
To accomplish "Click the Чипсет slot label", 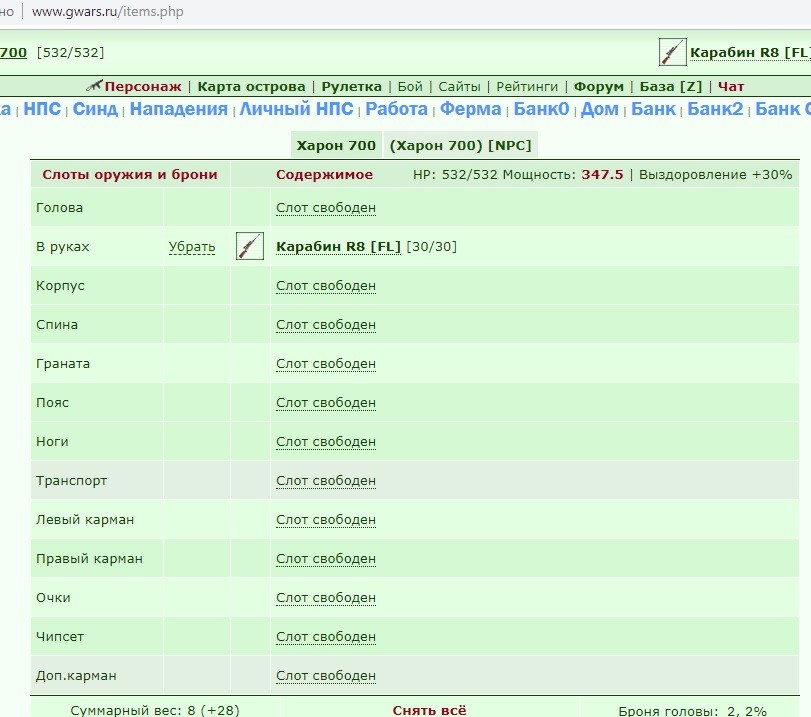I will pos(60,637).
